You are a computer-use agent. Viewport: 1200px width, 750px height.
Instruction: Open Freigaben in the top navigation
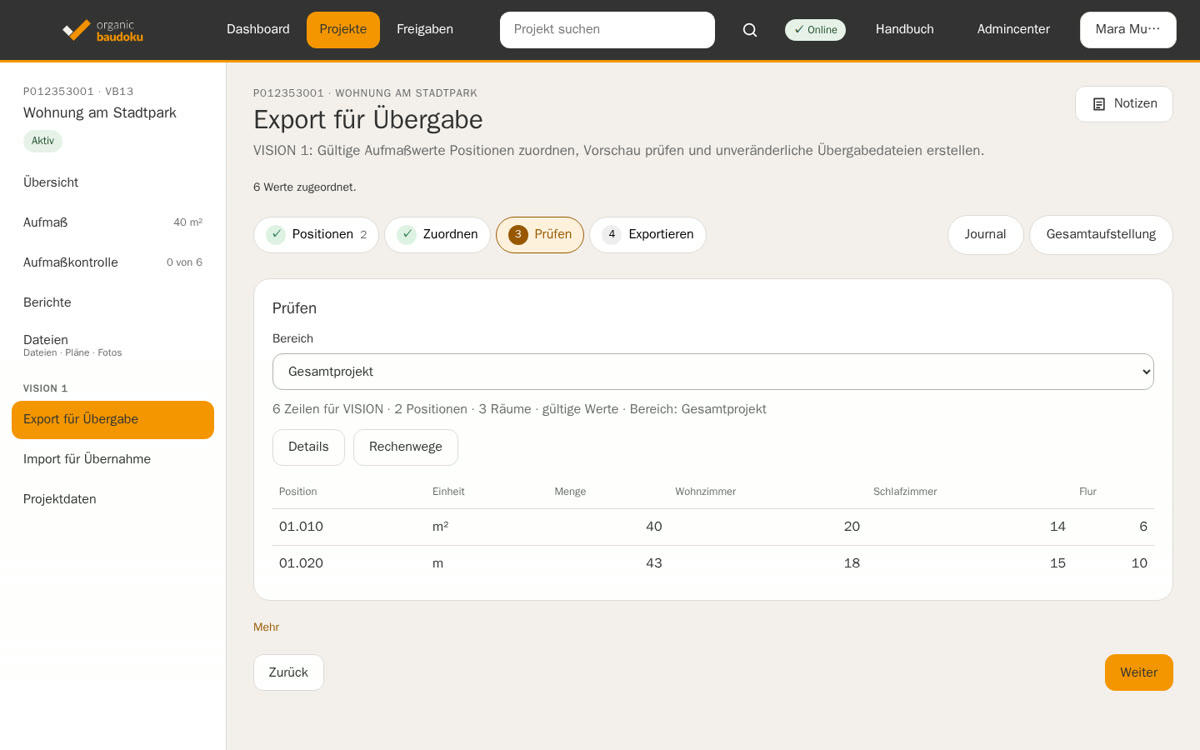pyautogui.click(x=425, y=30)
